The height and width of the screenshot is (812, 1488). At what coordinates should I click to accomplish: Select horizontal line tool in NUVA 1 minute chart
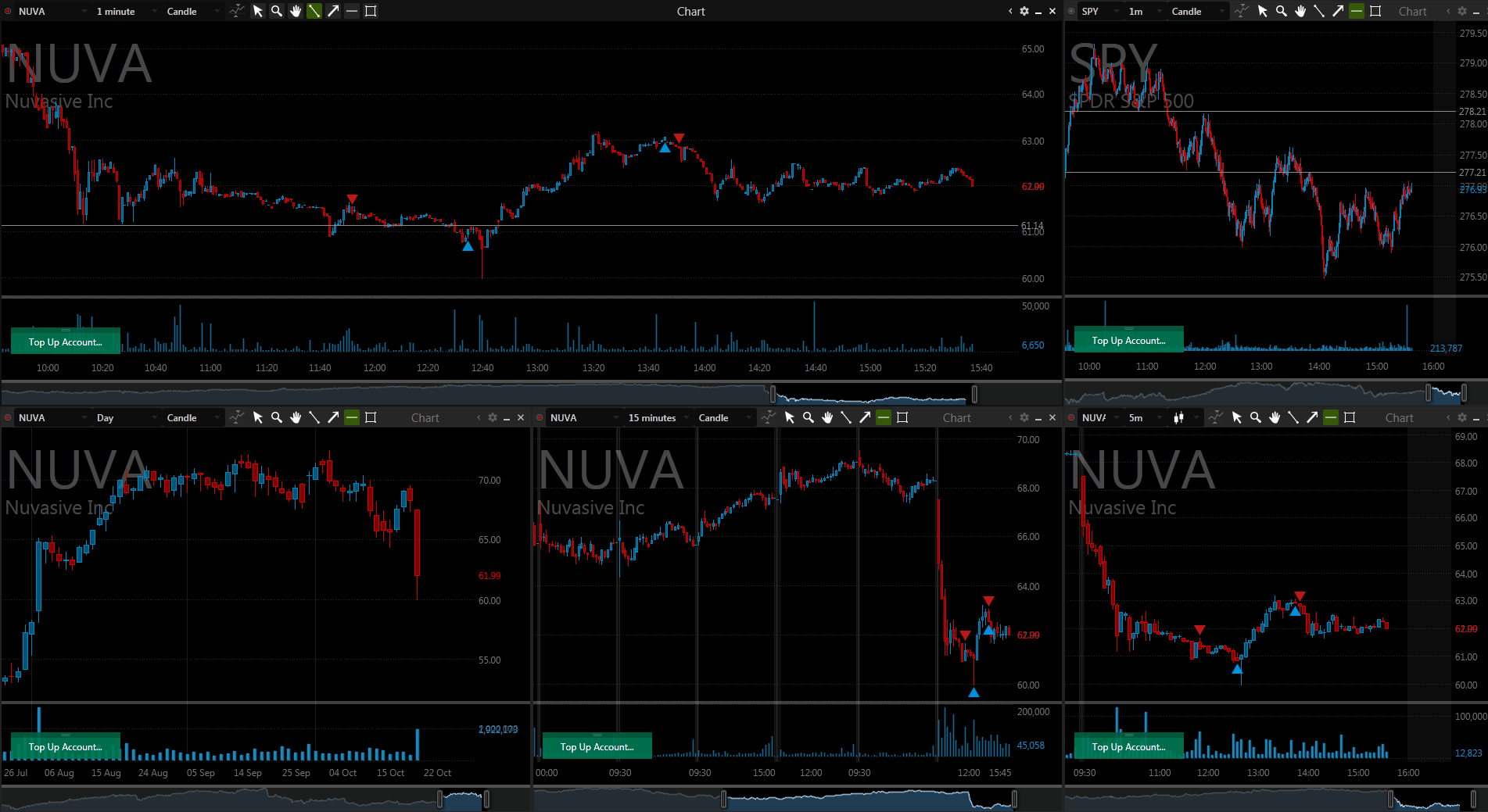(x=352, y=11)
